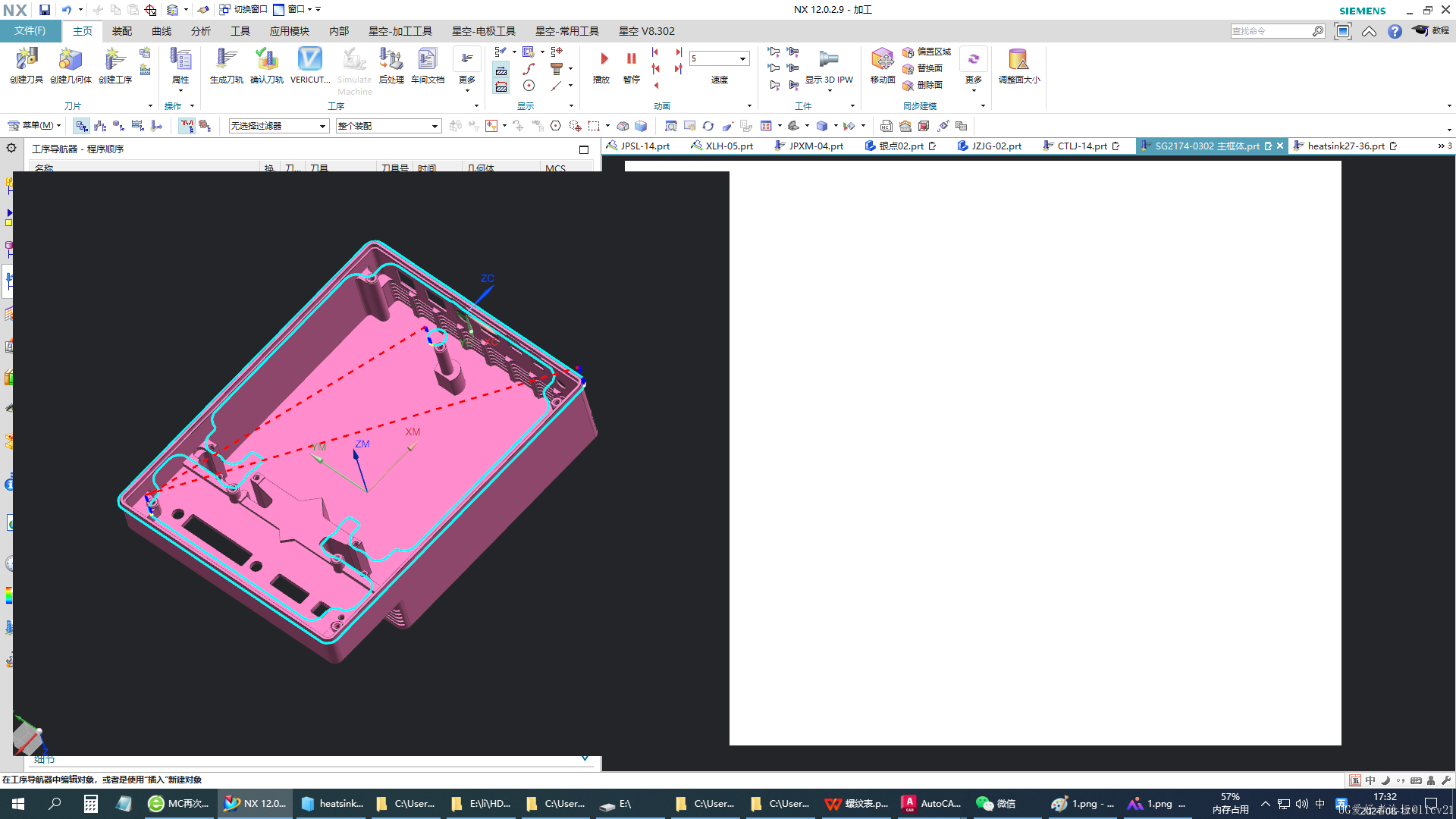Viewport: 1456px width, 819px height.
Task: Open AutoCAD from the taskbar
Action: 931,804
